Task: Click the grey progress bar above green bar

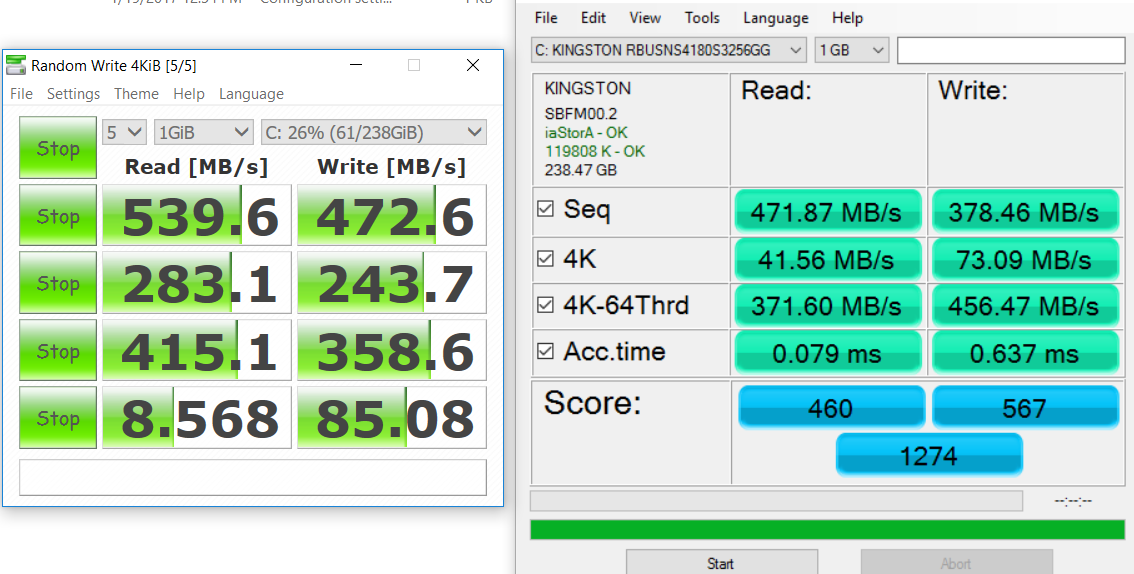Action: 776,501
